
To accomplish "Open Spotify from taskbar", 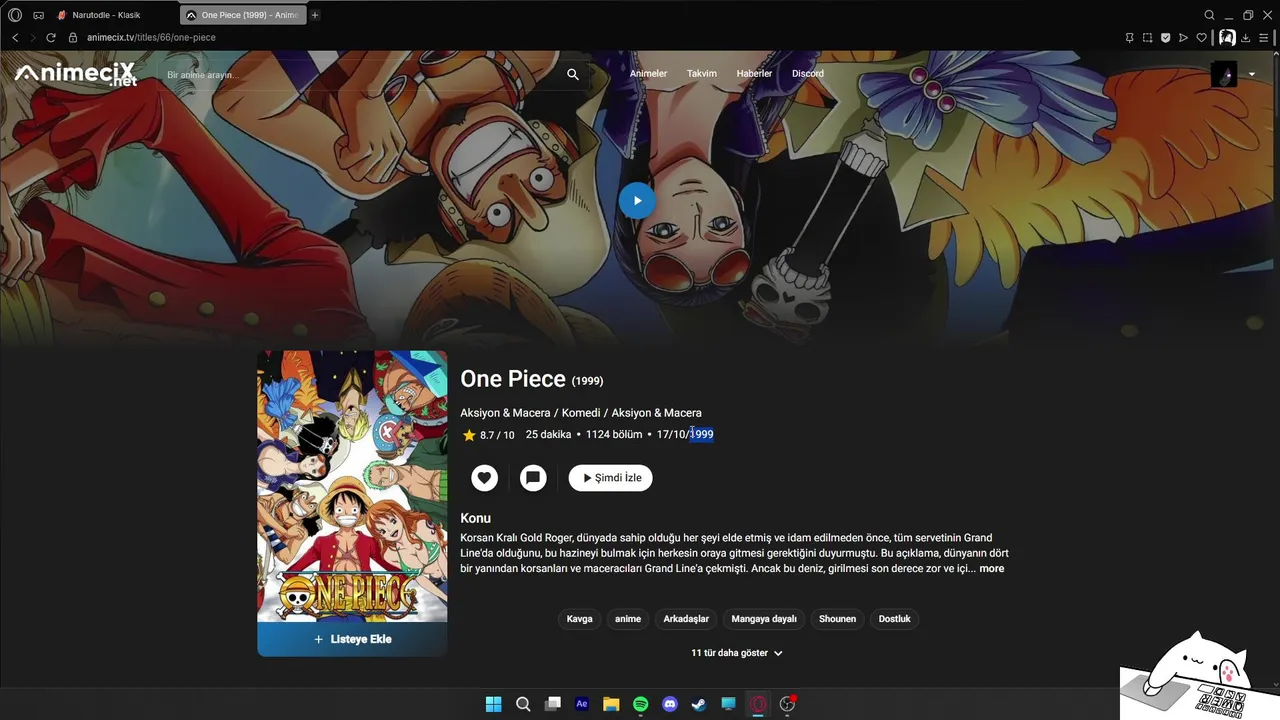I will [641, 704].
